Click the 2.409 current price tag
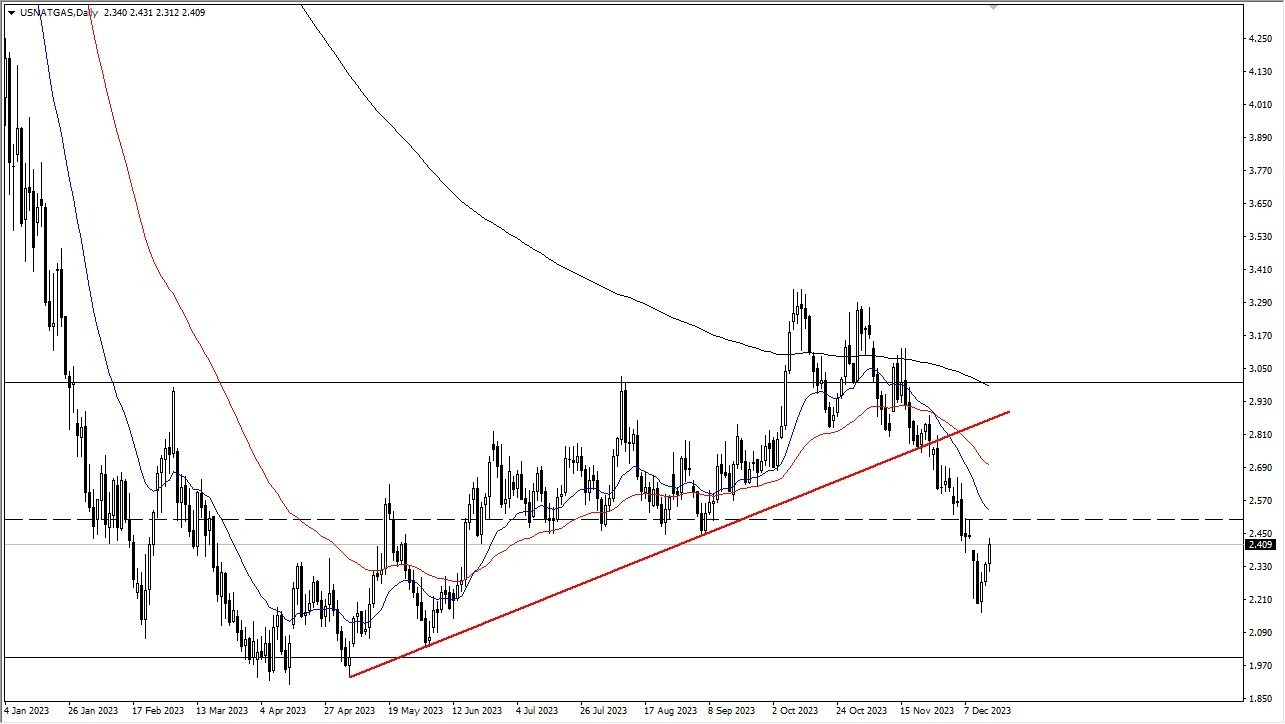Viewport: 1285px width, 724px height. (x=1259, y=545)
